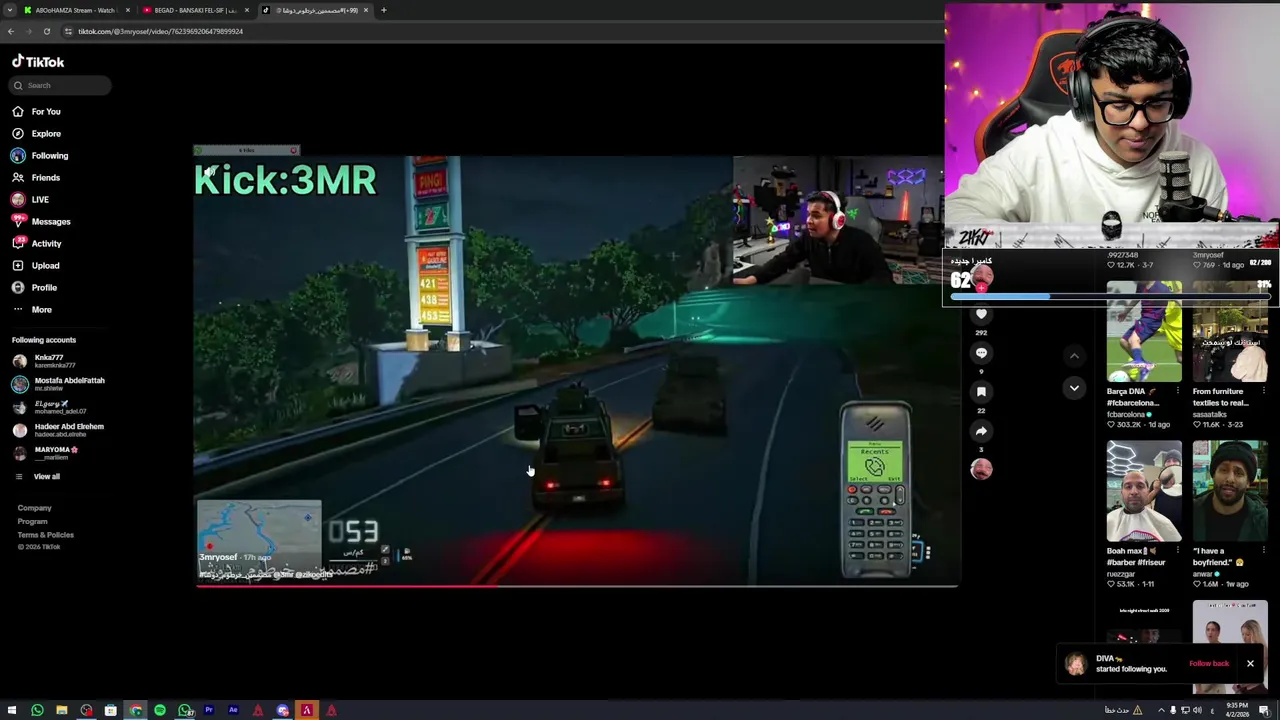Like the video with heart icon
The image size is (1280, 720).
[x=981, y=314]
